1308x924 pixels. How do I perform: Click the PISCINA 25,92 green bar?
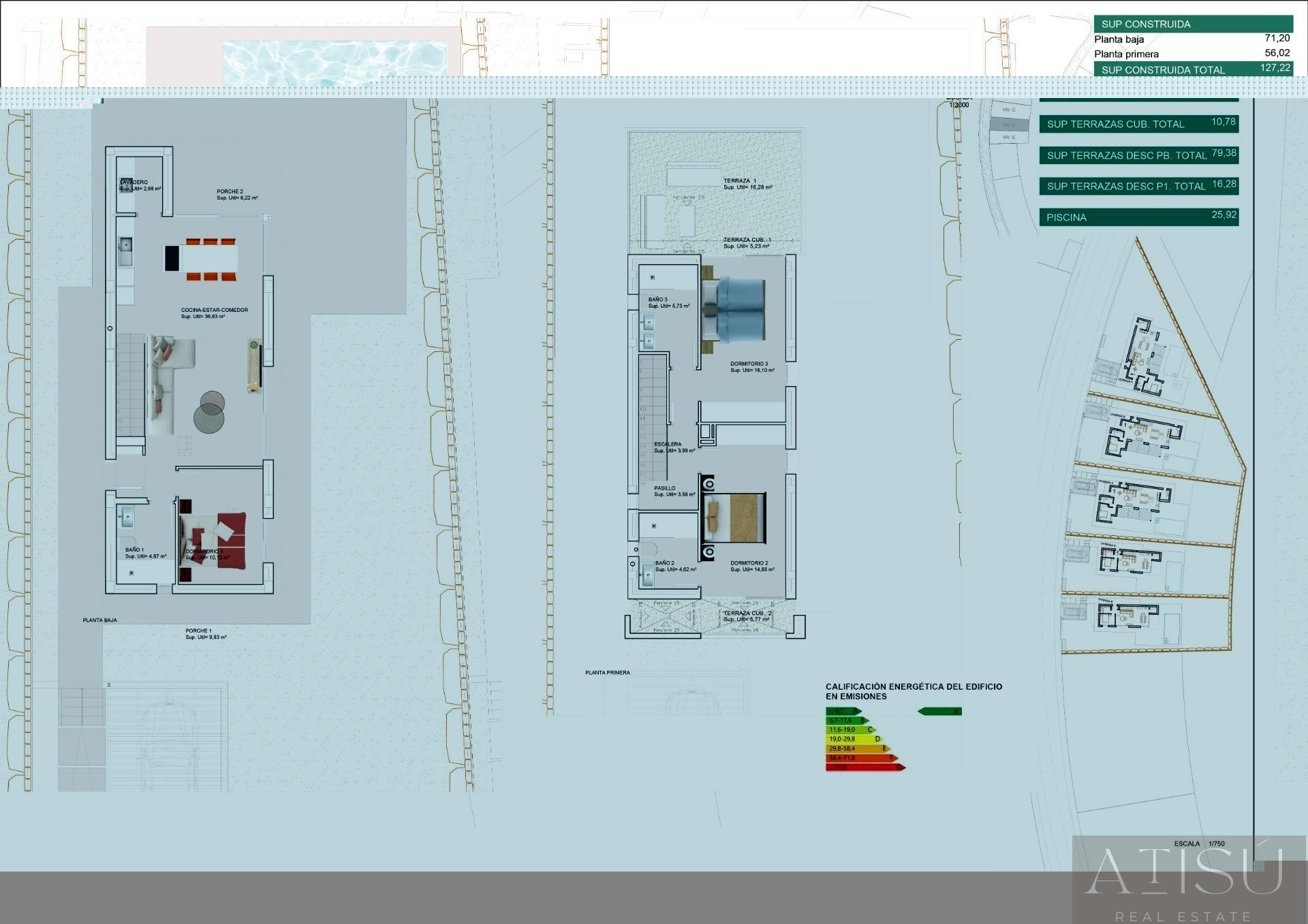1138,217
